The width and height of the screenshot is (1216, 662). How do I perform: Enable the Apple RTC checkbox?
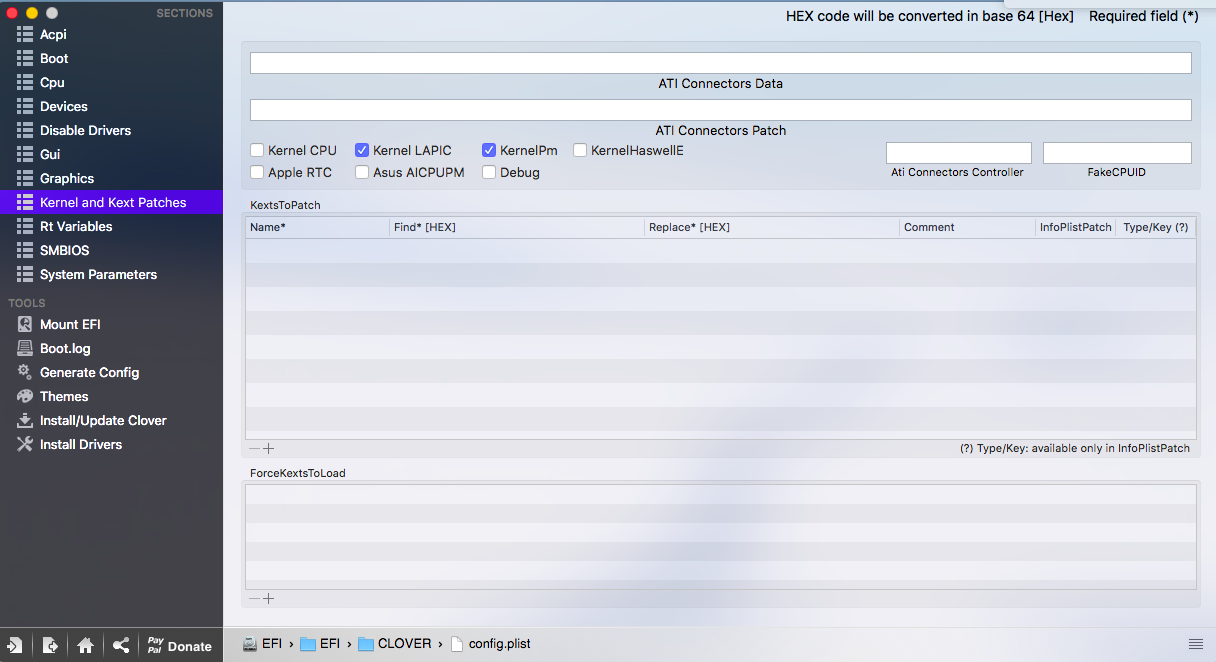click(257, 172)
